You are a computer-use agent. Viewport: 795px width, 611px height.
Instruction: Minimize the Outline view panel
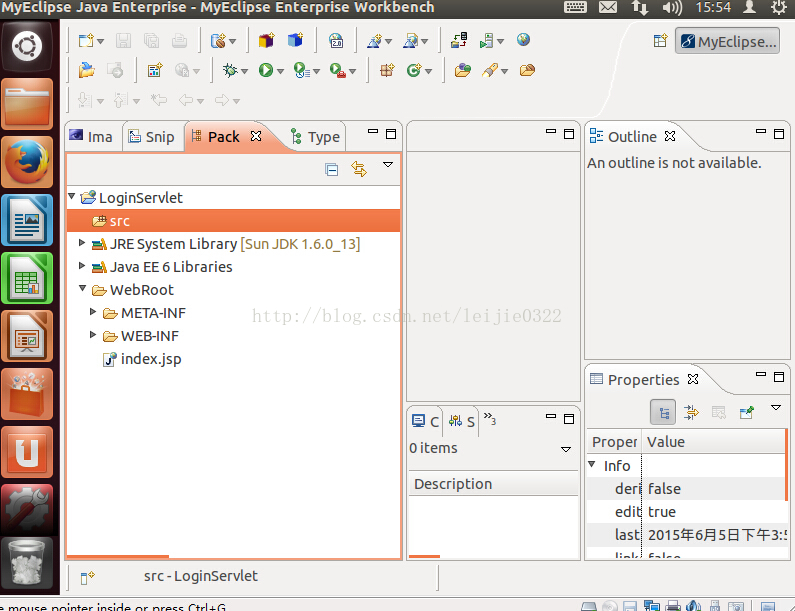761,132
